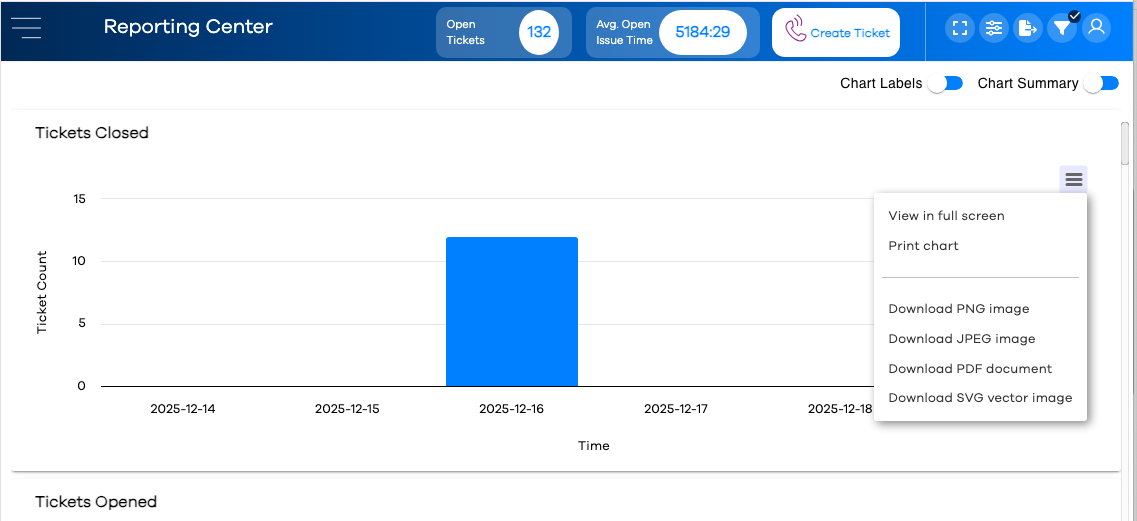Open the hamburger navigation menu

tap(26, 28)
